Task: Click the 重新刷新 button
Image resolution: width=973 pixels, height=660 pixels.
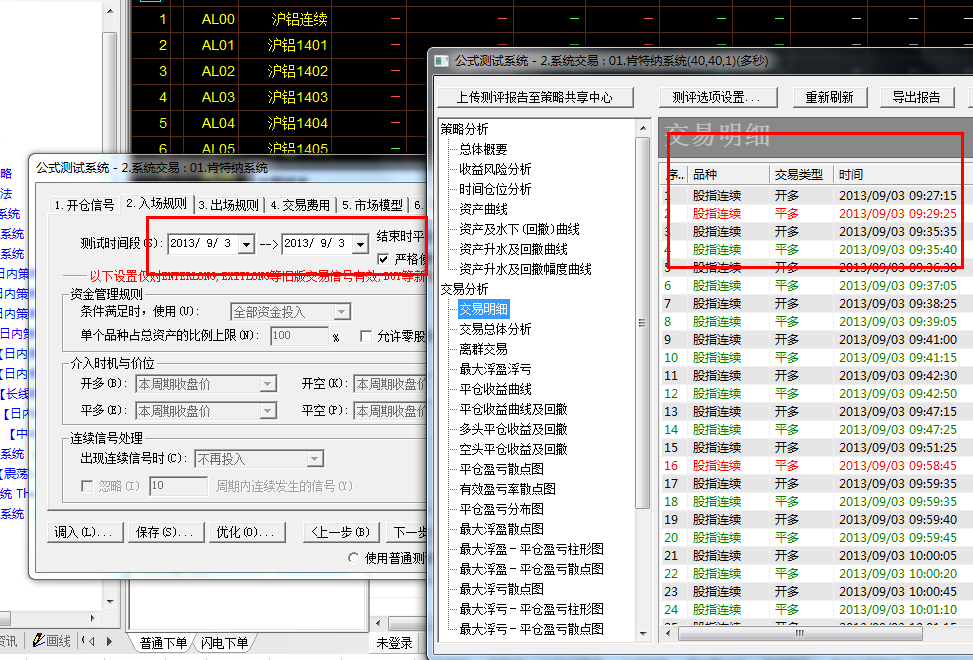Action: pyautogui.click(x=829, y=97)
